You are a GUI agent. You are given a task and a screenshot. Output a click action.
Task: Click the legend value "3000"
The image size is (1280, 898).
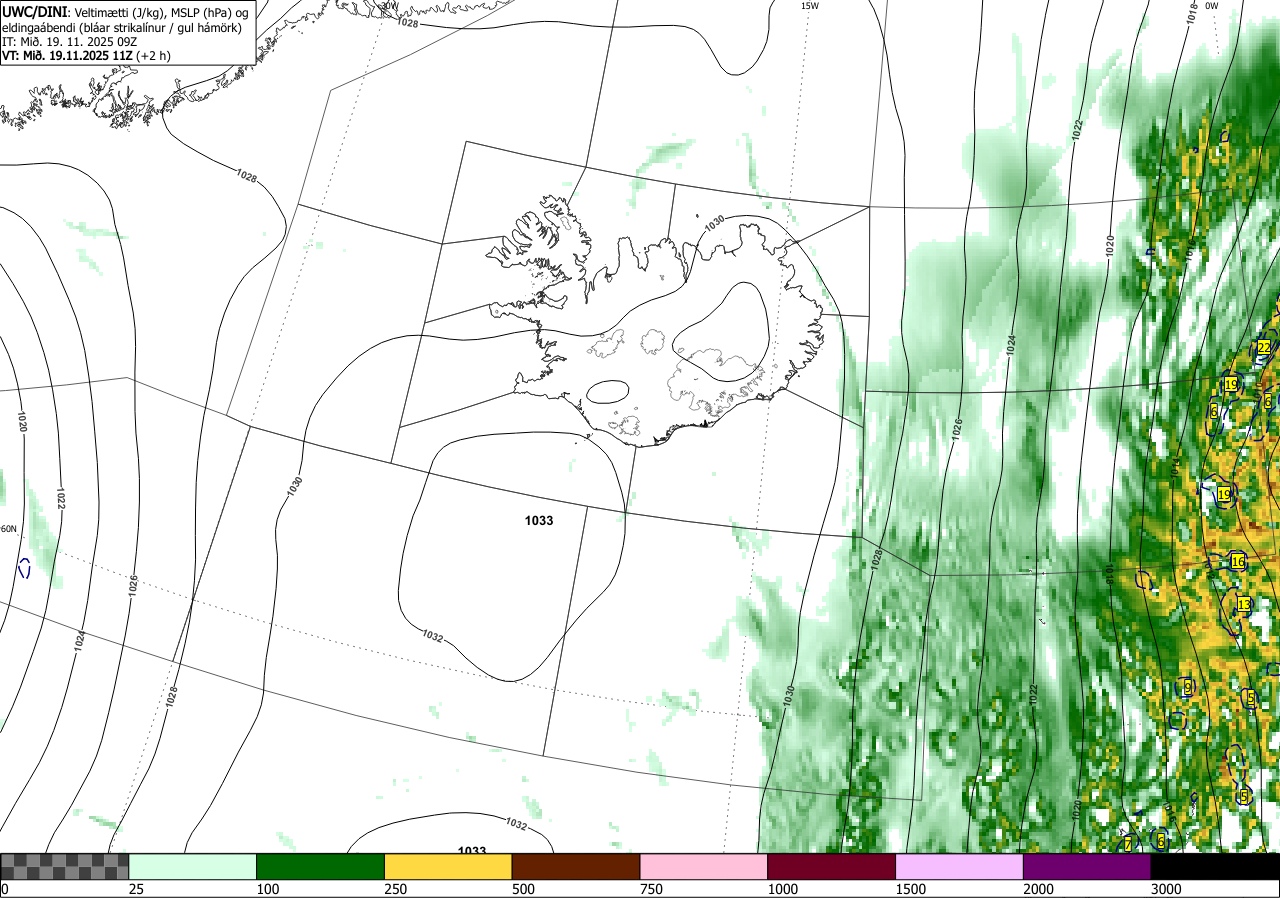click(1166, 889)
